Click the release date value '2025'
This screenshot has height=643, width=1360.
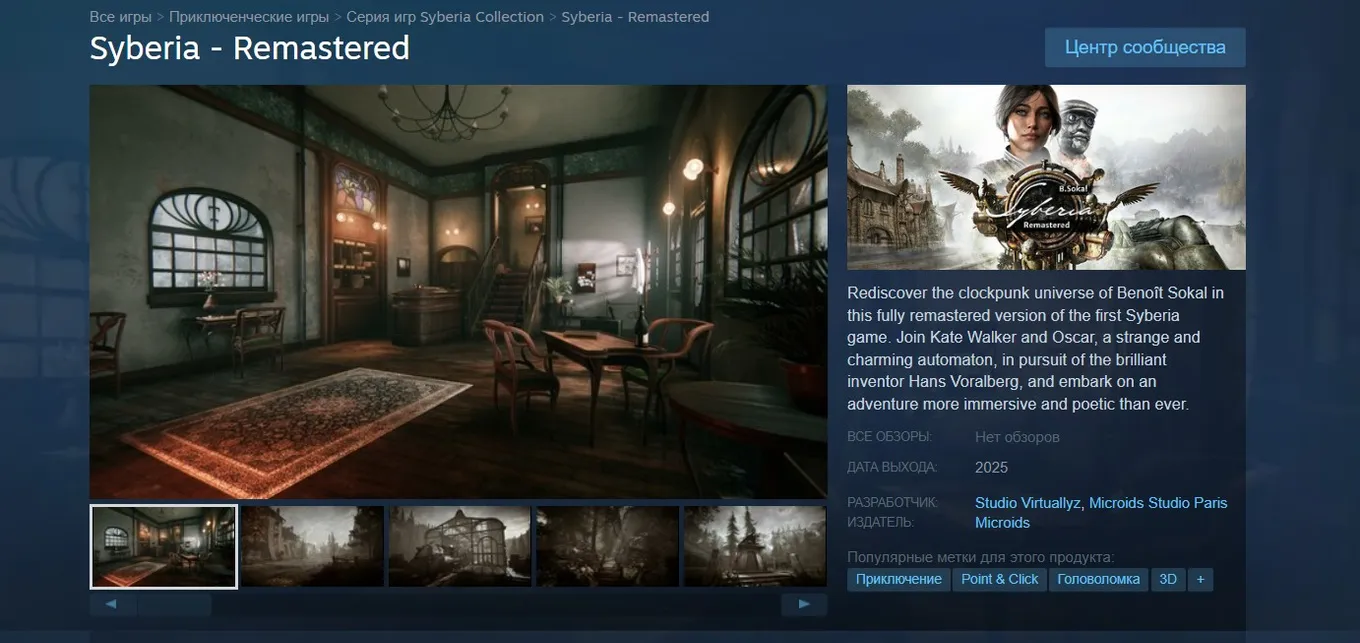click(991, 467)
